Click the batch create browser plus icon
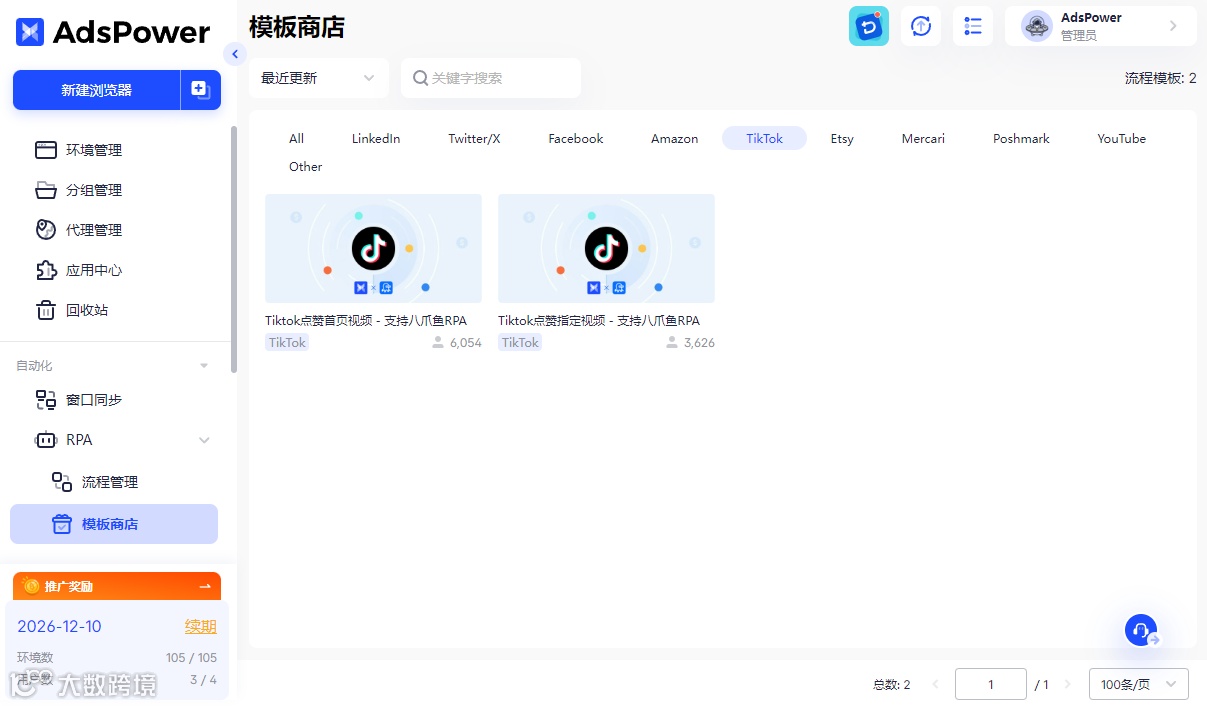The width and height of the screenshot is (1207, 706). 200,90
